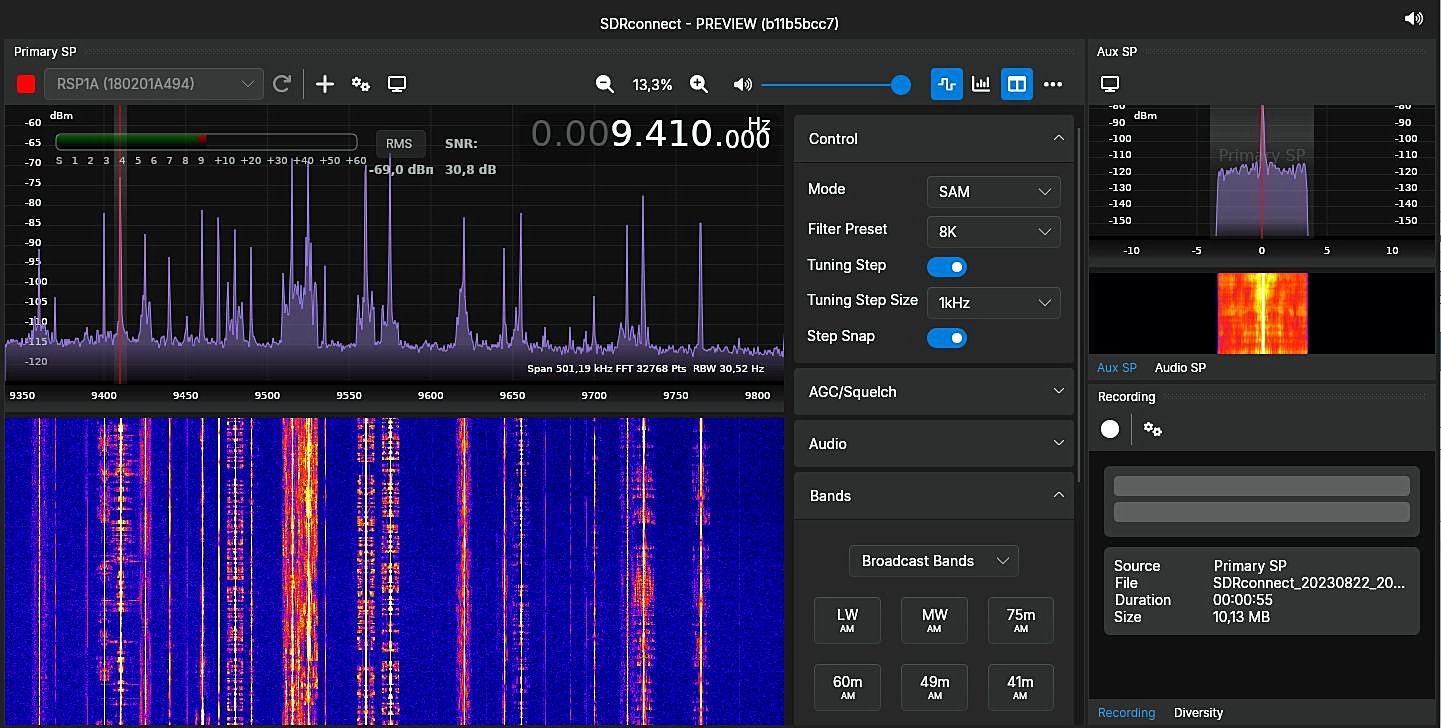Toggle the RMS signal meter mode

[399, 144]
